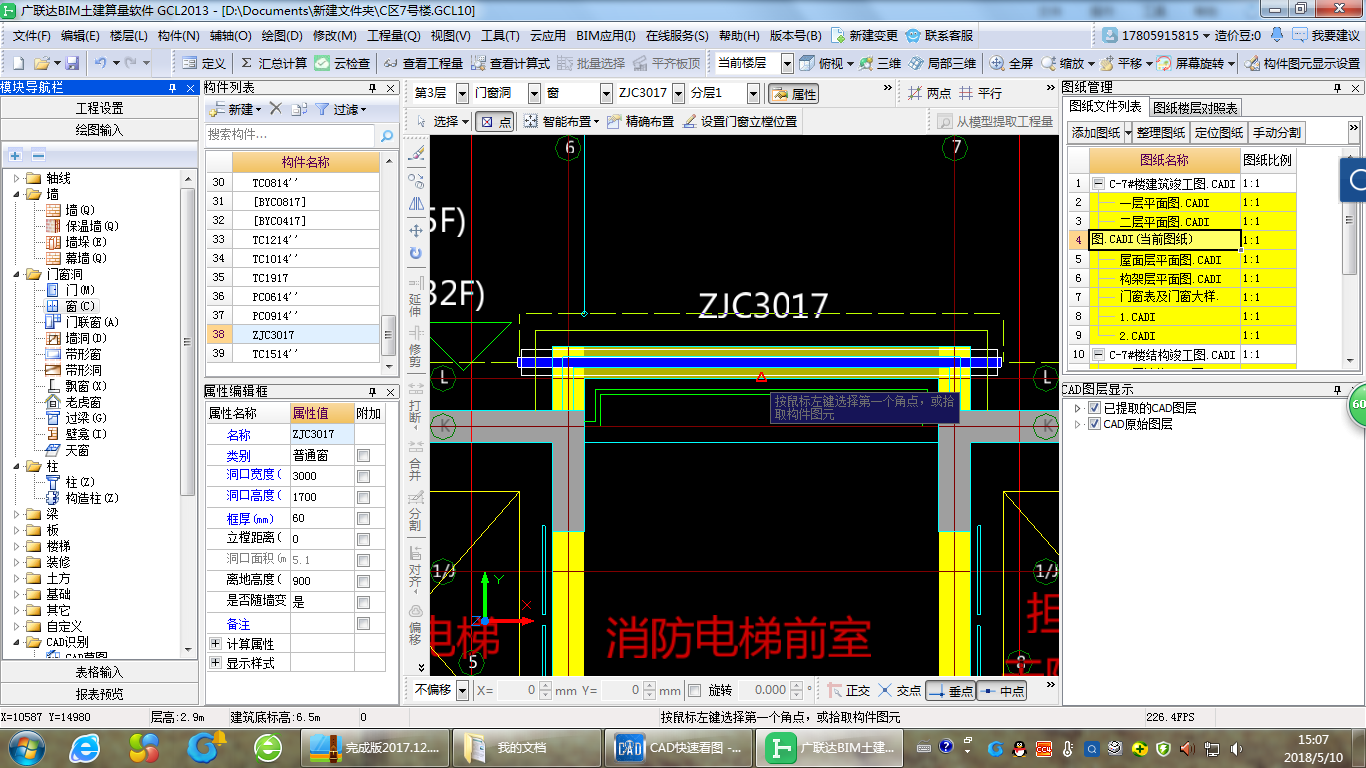Click the 报表预览 button
1366x768 pixels.
pyautogui.click(x=100, y=693)
